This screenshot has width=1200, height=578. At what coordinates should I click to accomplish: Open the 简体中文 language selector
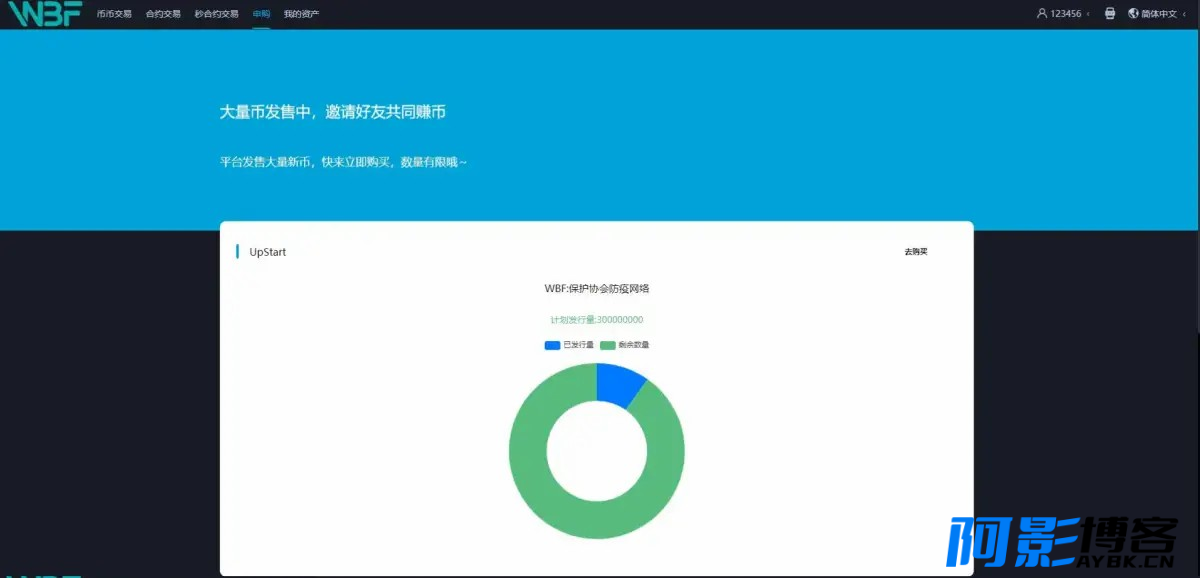pos(1159,14)
